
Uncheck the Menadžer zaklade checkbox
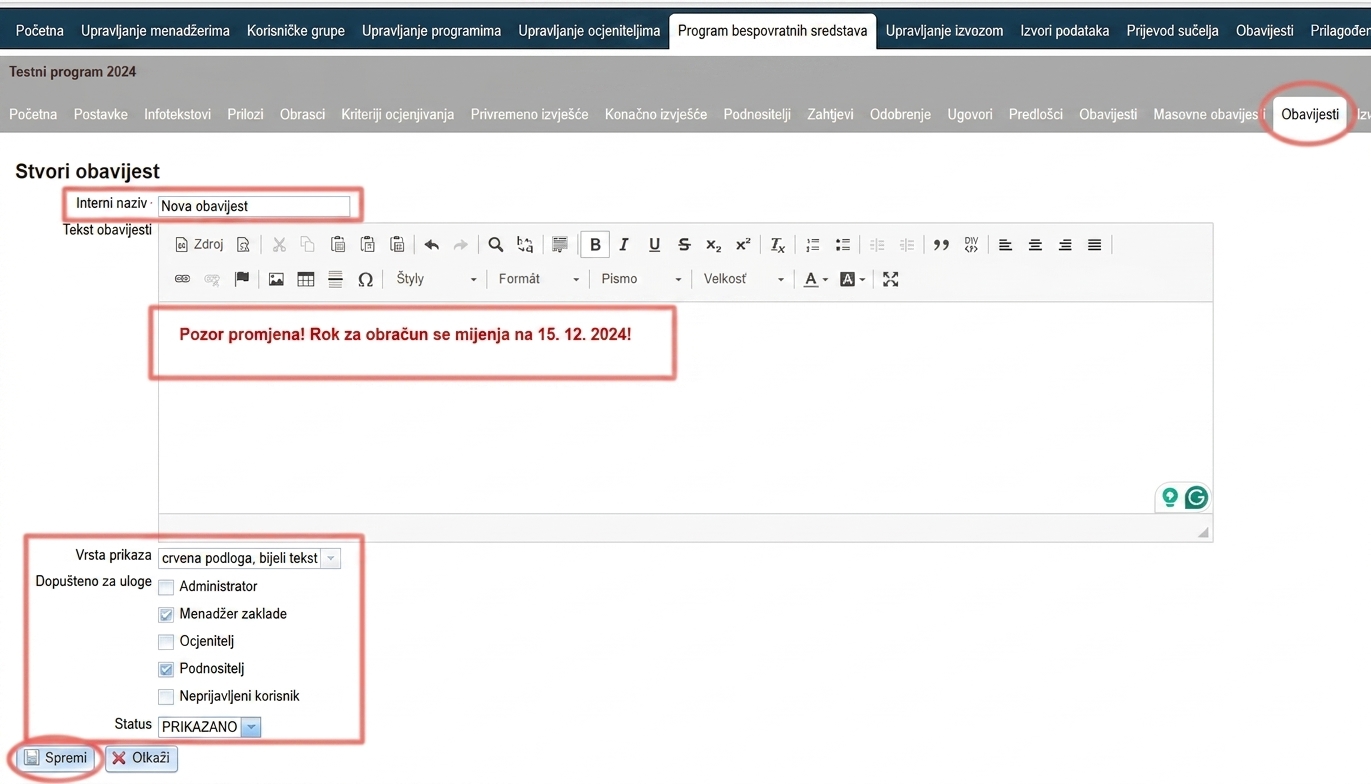click(x=166, y=614)
